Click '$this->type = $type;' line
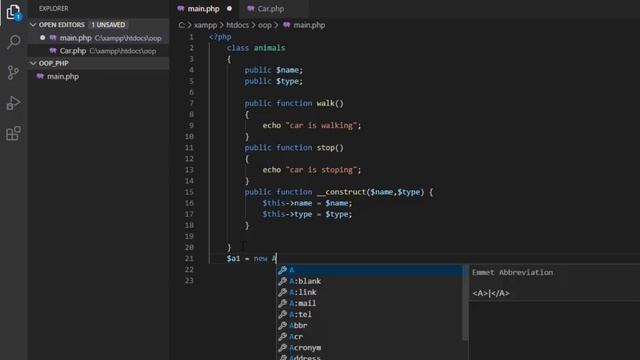The width and height of the screenshot is (640, 360). coord(307,214)
